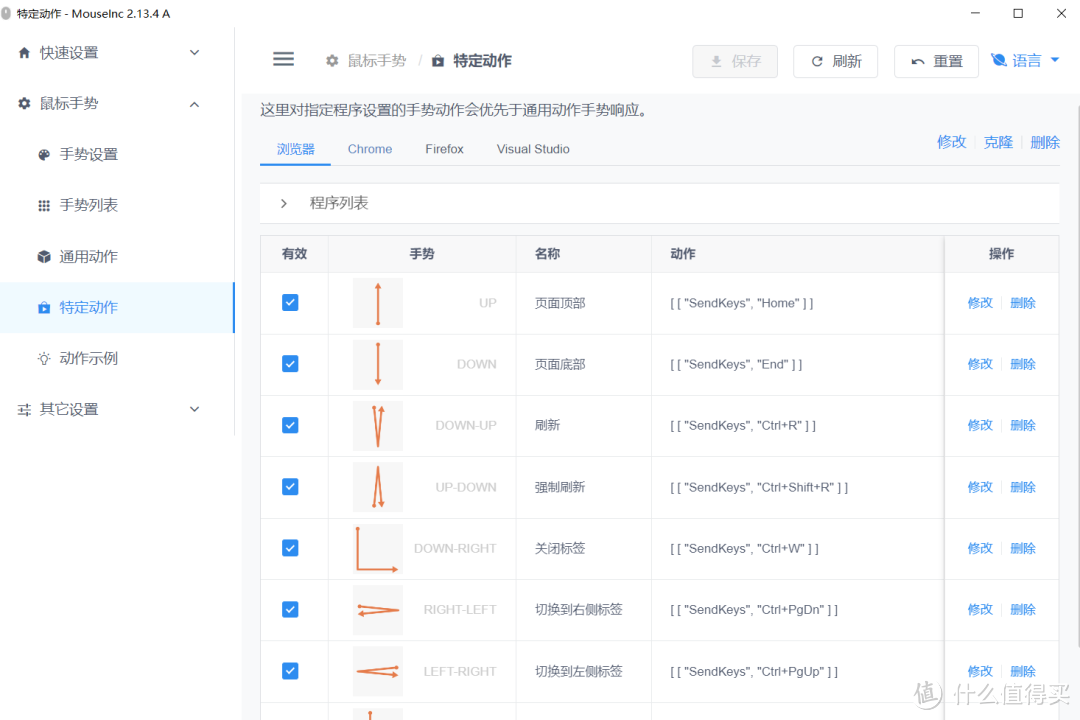Uncheck the 强制刷新 row checkbox
Viewport: 1080px width, 720px height.
(290, 486)
